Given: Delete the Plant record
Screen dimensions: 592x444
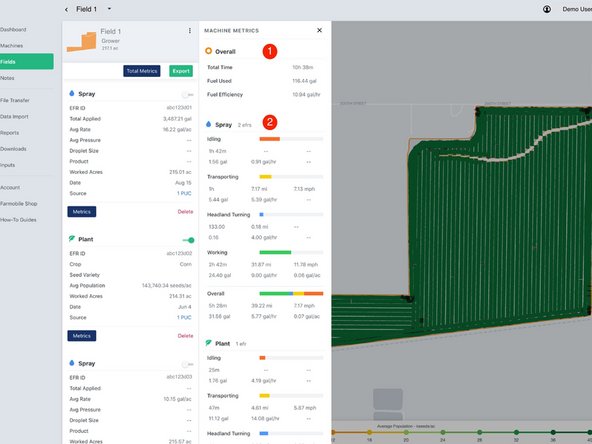Looking at the screenshot, I should point(185,336).
